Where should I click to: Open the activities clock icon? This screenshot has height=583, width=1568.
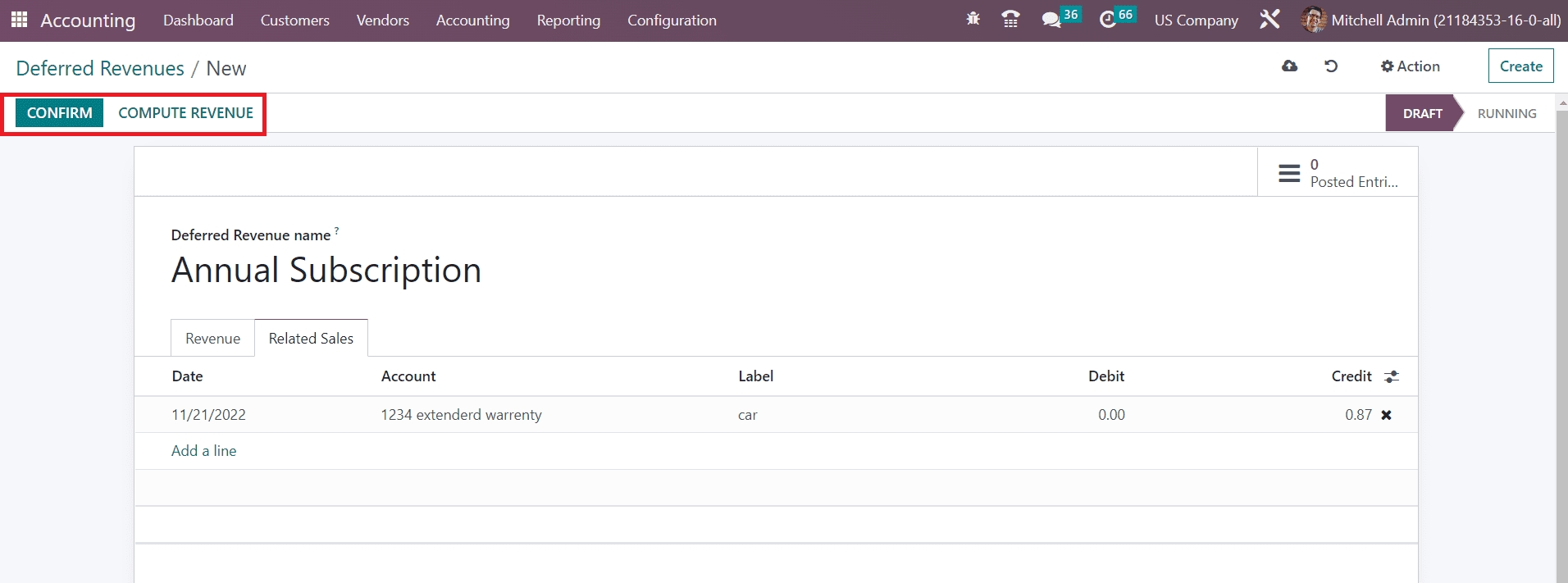[1107, 20]
